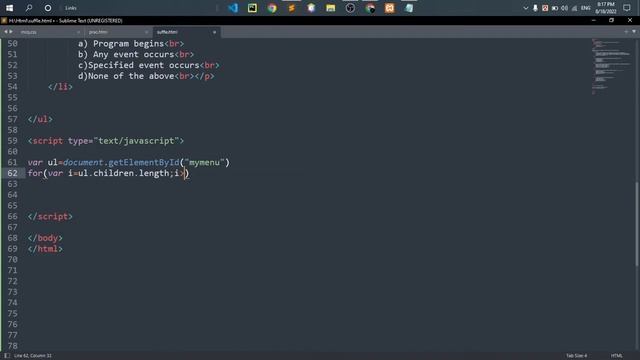Click the vertical editor scrollbar
Viewport: 640px width, 360px height.
coord(637,224)
